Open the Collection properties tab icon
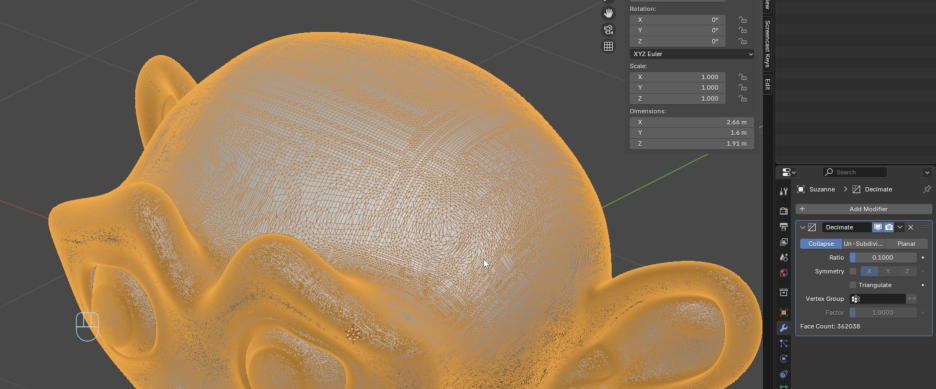 coord(784,292)
